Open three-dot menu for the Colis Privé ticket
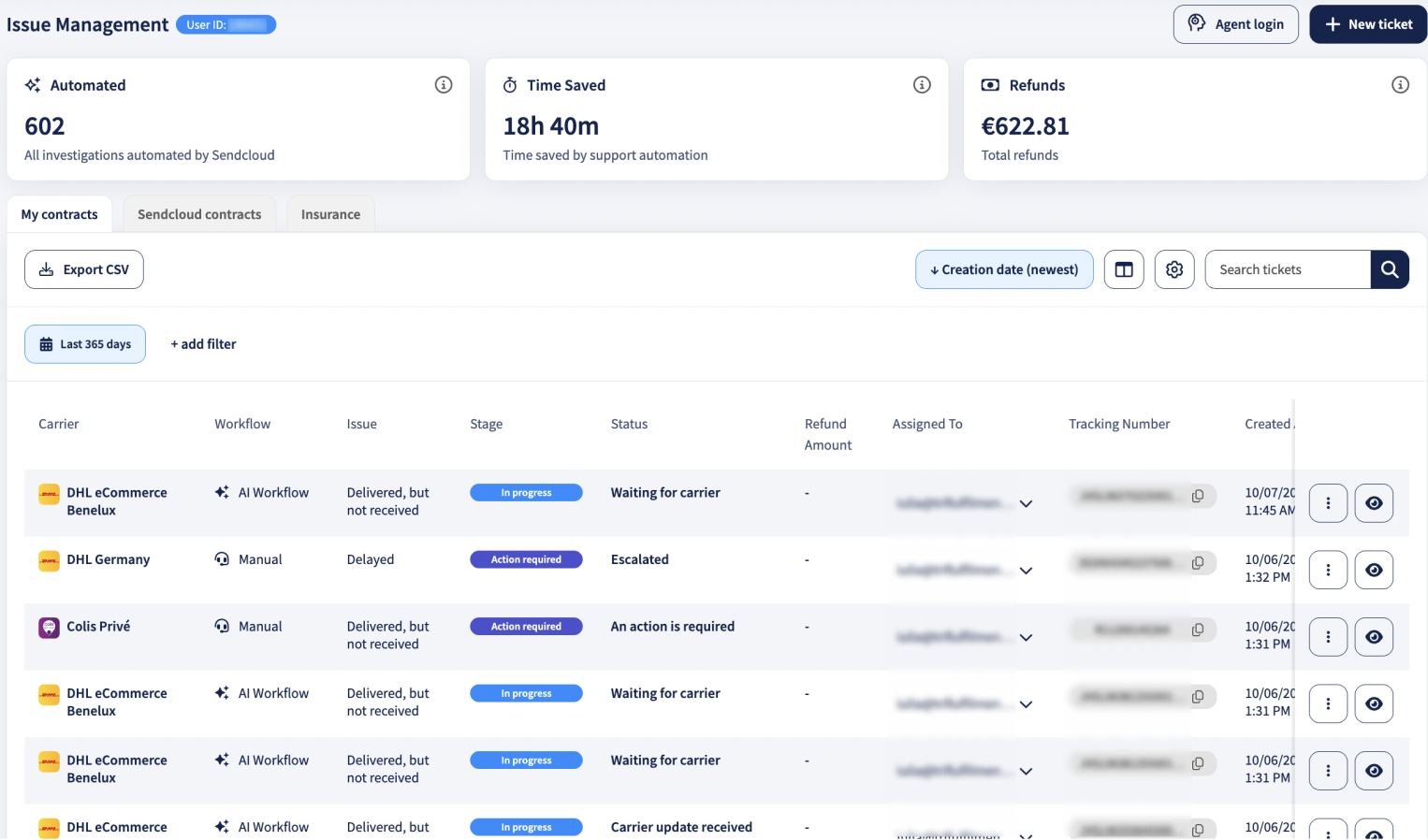 tap(1328, 637)
